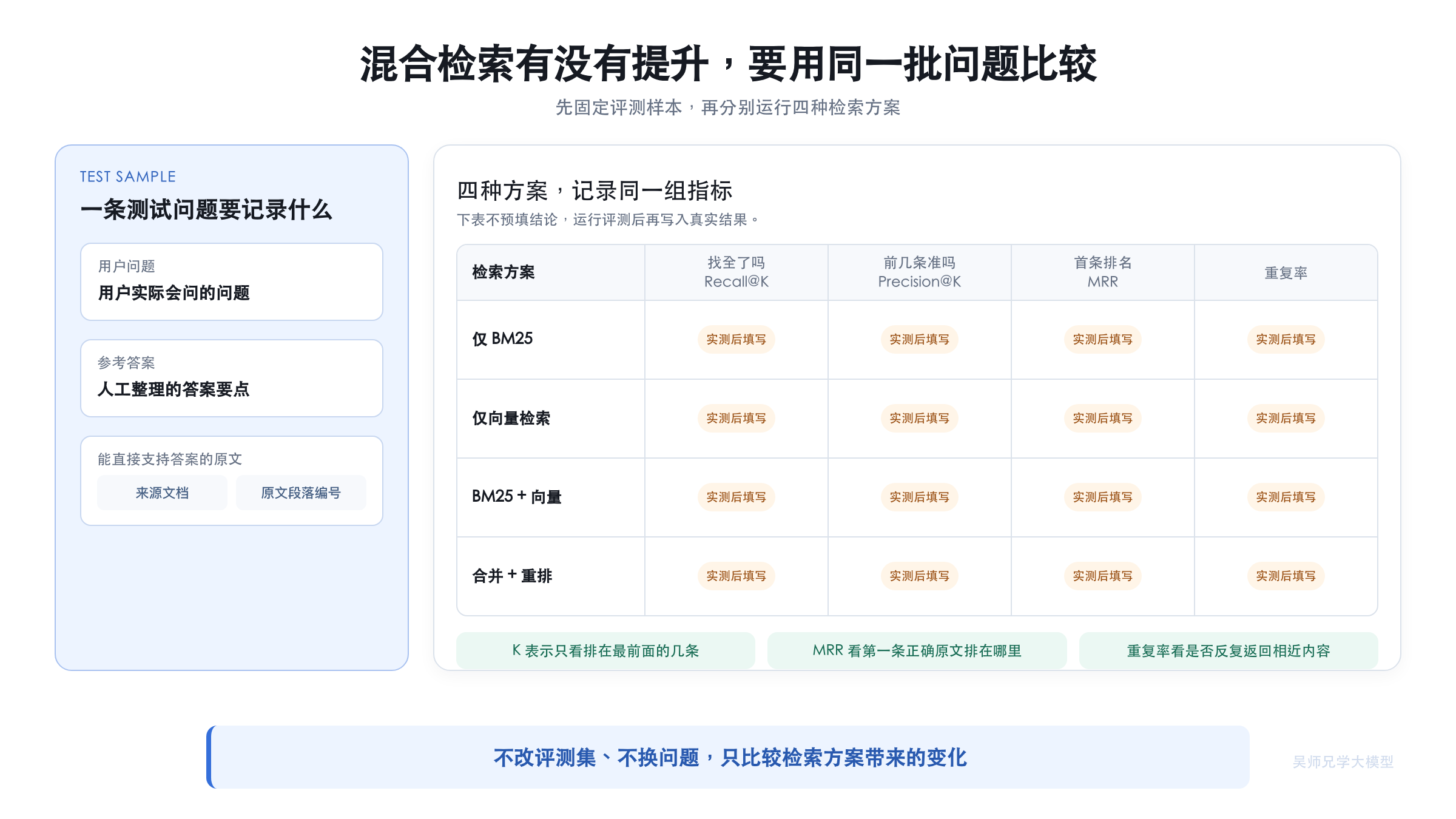Click the MRR 看第一条正确原文排在哪里 note

coord(917,650)
